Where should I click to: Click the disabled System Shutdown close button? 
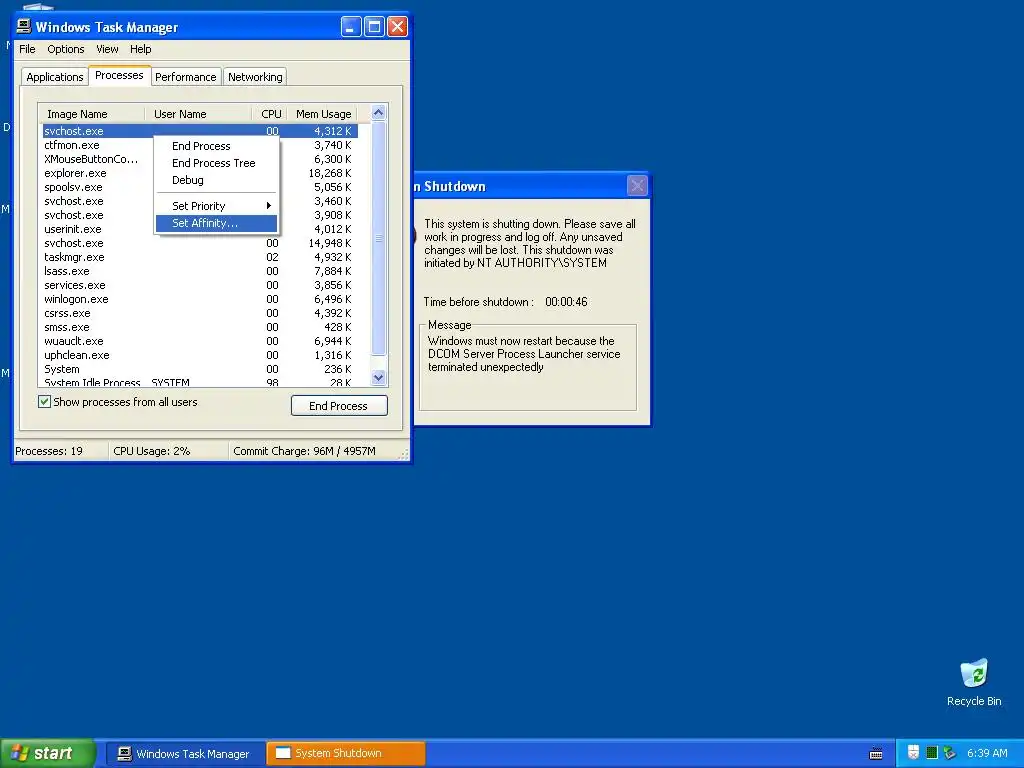click(x=637, y=186)
